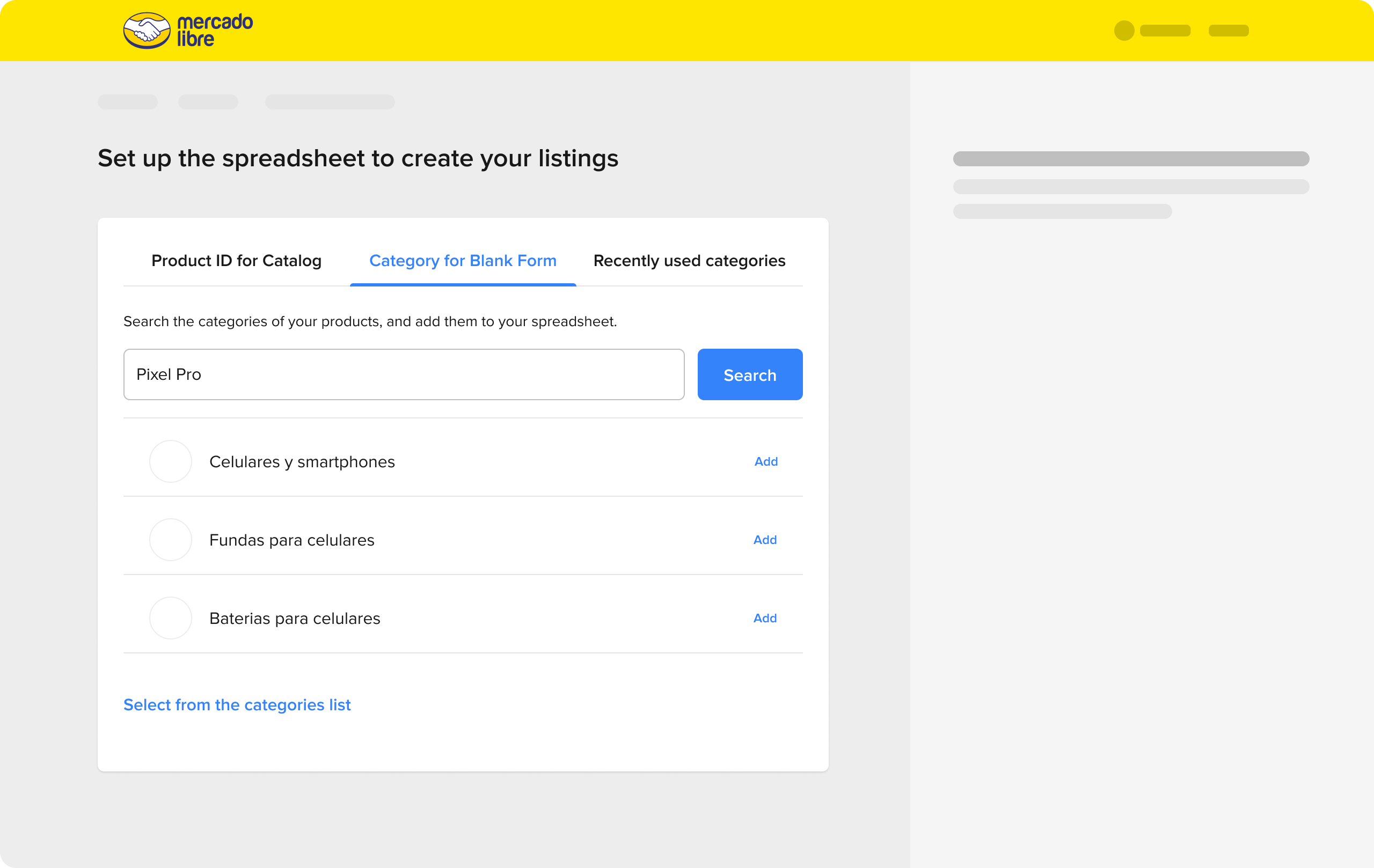Open Select from the categories list link
This screenshot has height=868, width=1374.
pos(237,705)
